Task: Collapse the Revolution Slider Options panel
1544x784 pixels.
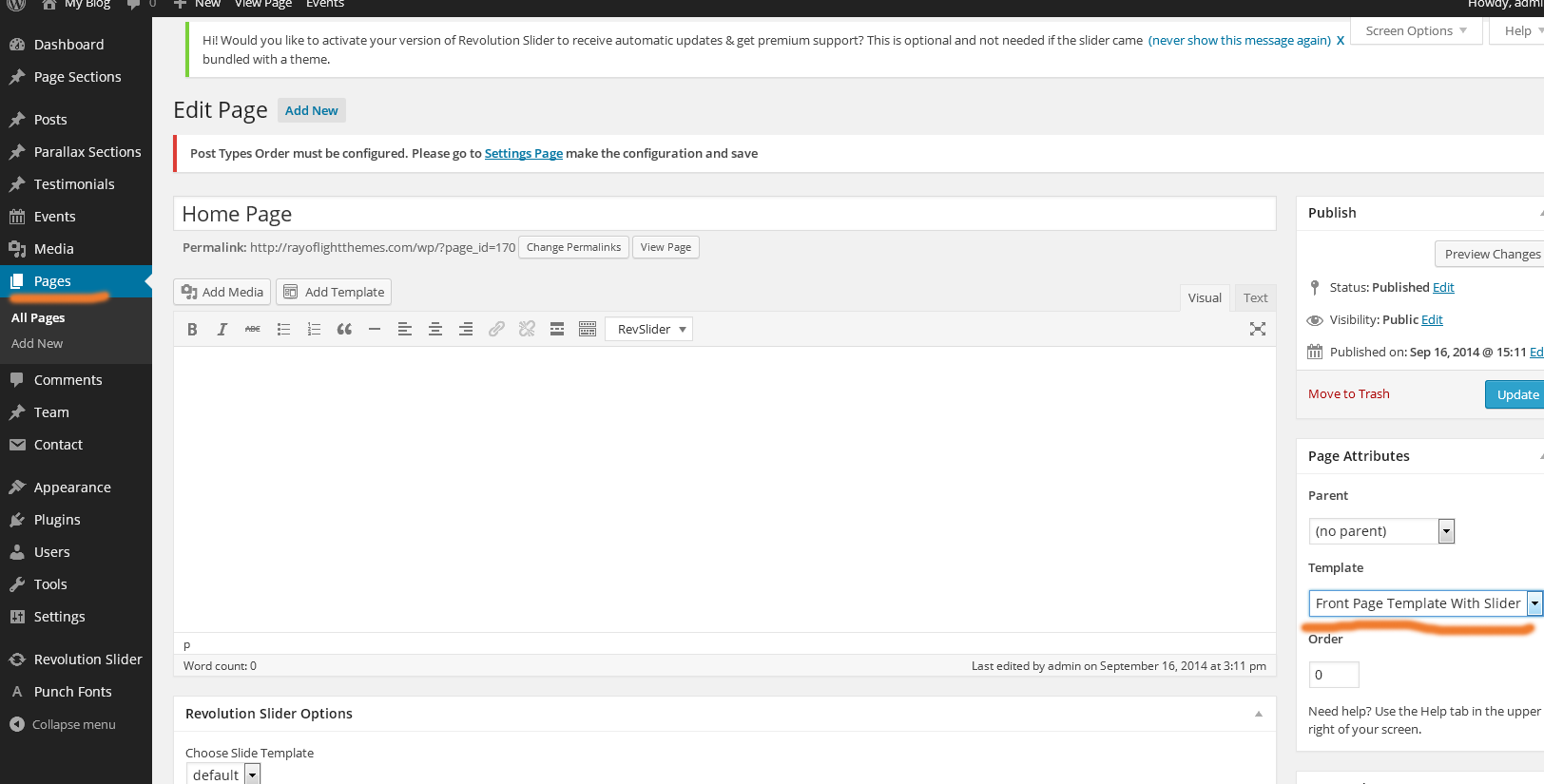Action: [x=1258, y=714]
